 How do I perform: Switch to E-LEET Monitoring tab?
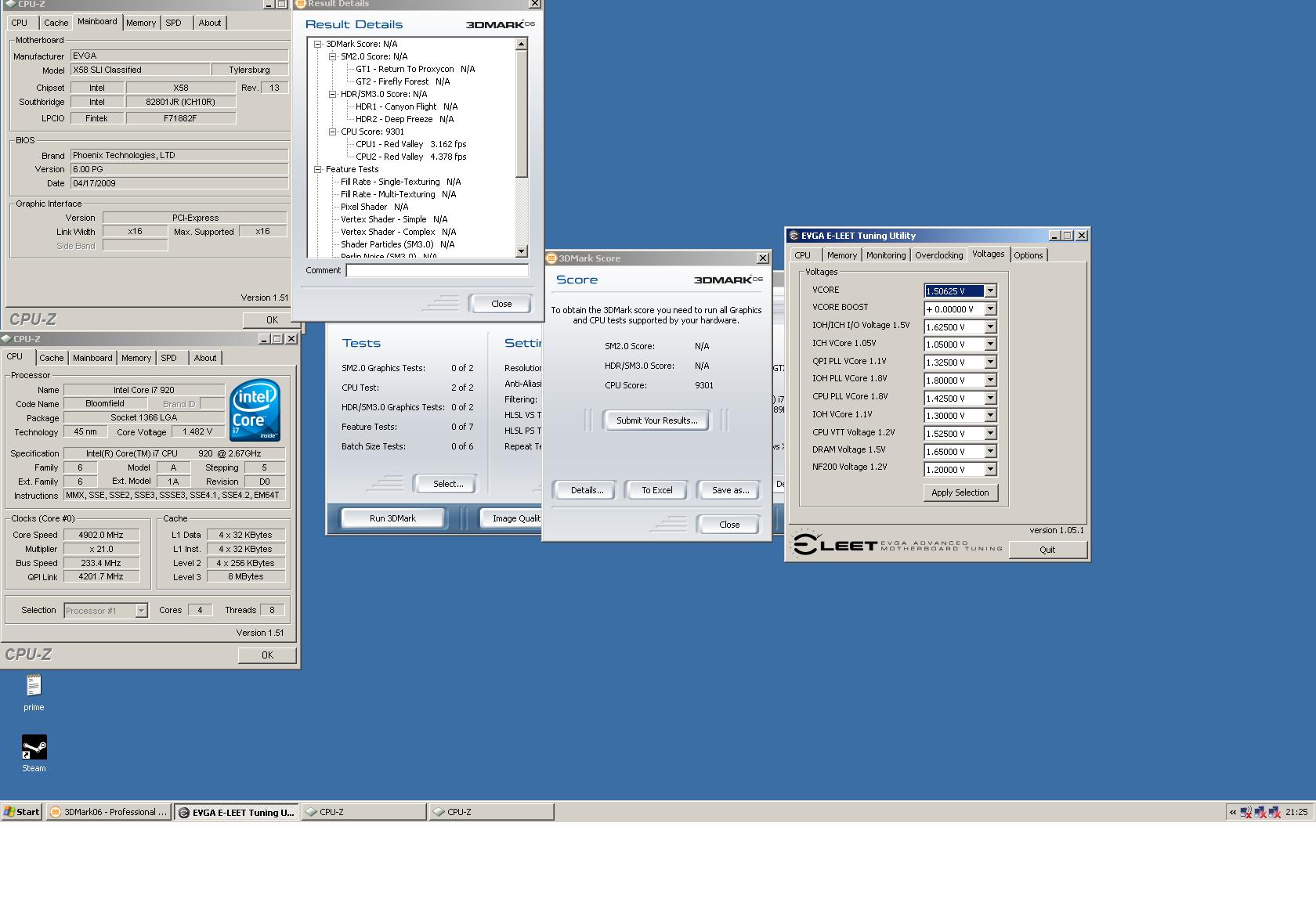click(886, 255)
